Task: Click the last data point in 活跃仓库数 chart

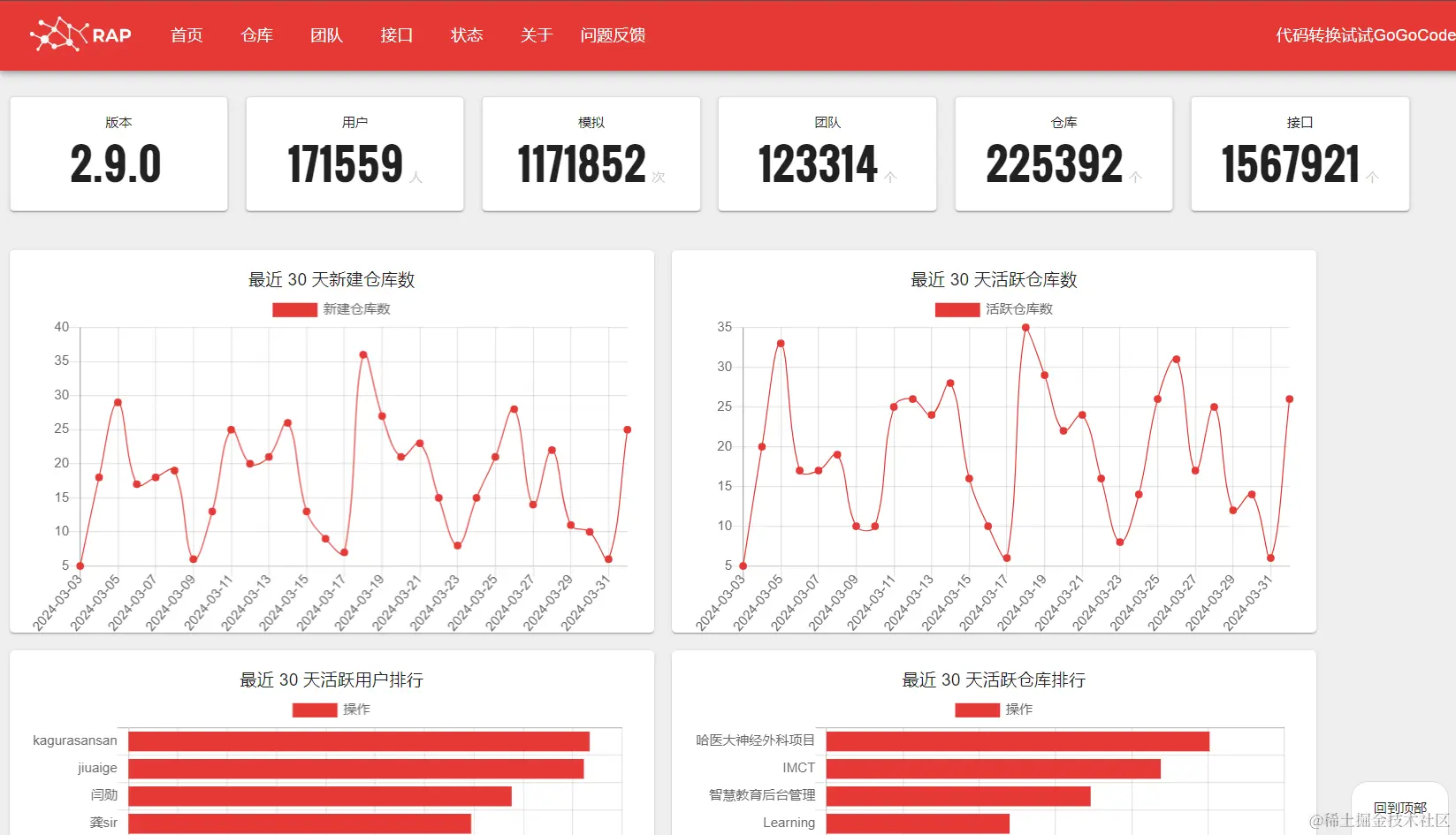Action: [1290, 399]
